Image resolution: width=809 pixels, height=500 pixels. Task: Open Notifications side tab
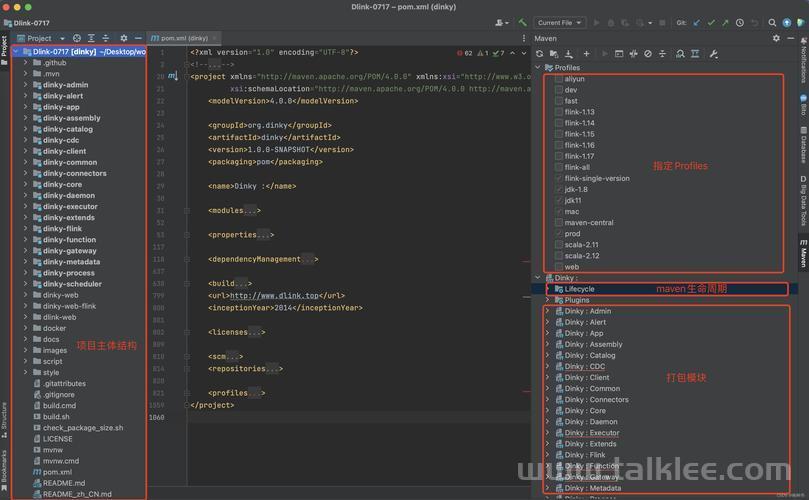[x=803, y=61]
